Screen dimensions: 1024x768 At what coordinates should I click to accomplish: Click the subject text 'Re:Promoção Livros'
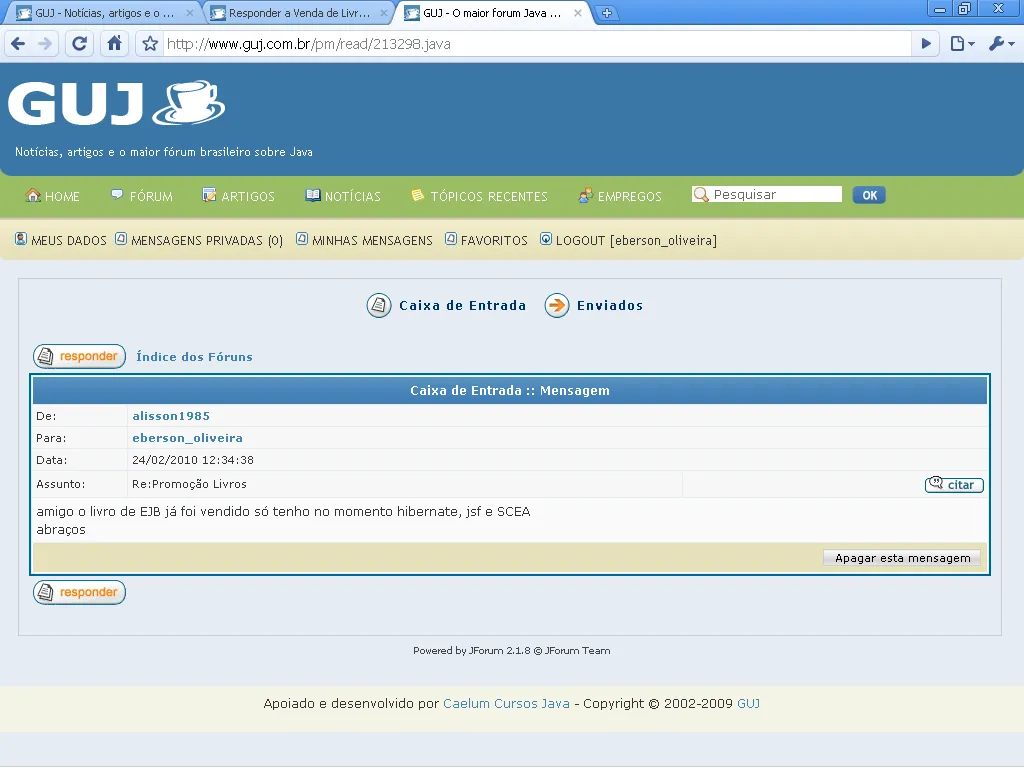189,485
